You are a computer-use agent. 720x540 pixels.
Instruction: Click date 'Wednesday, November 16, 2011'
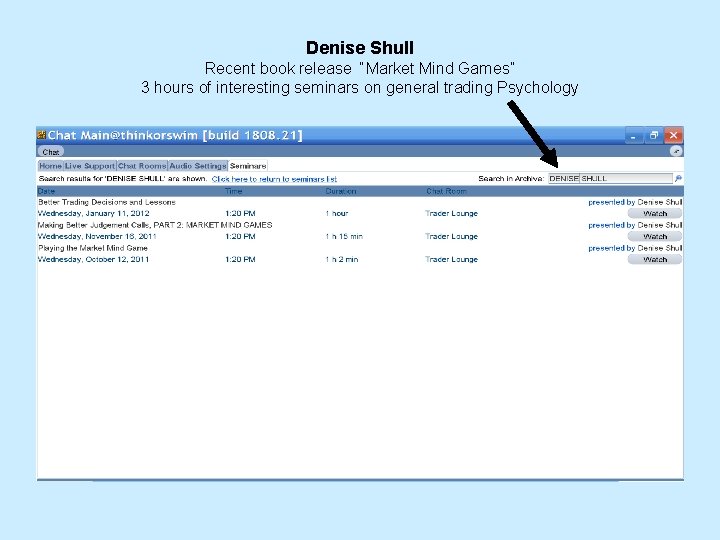pos(97,236)
